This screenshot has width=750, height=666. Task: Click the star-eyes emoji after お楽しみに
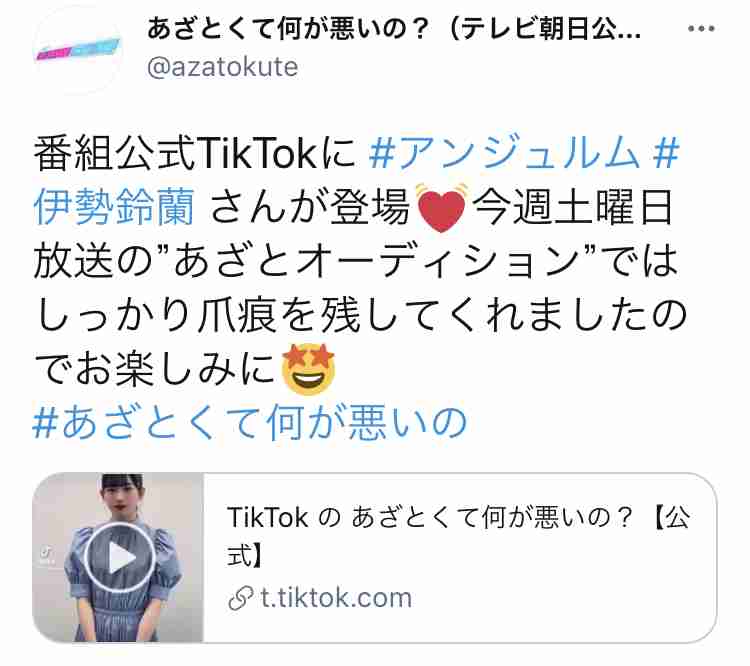point(309,368)
